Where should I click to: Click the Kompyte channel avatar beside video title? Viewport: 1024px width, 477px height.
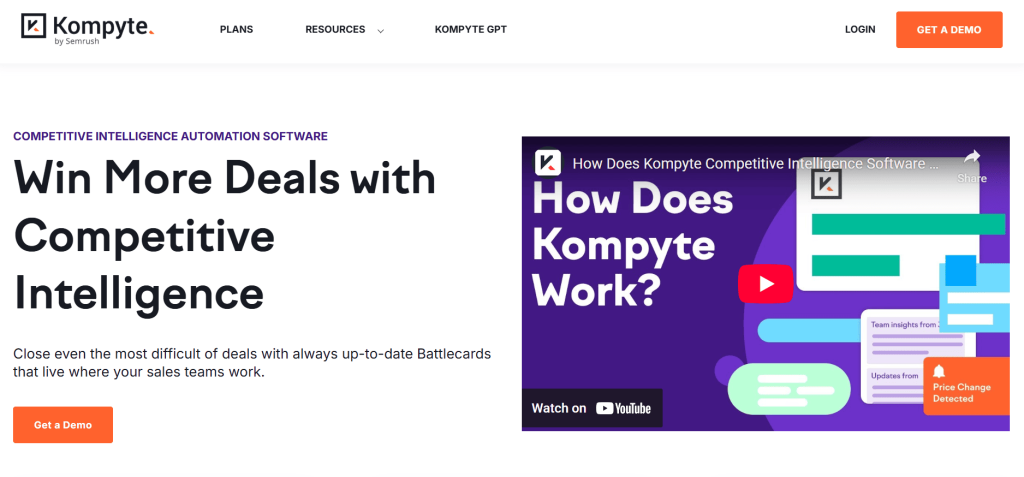(547, 162)
